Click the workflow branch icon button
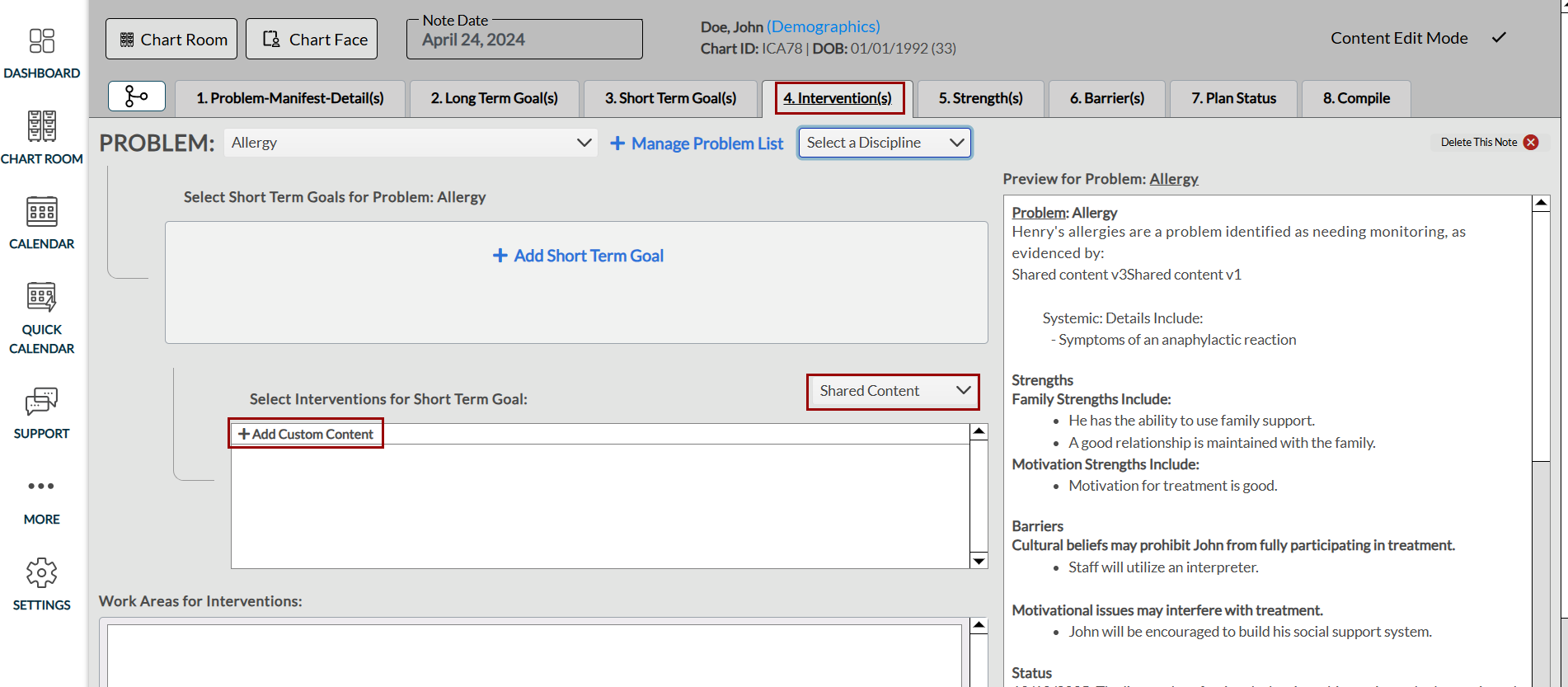This screenshot has width=1568, height=687. (137, 96)
